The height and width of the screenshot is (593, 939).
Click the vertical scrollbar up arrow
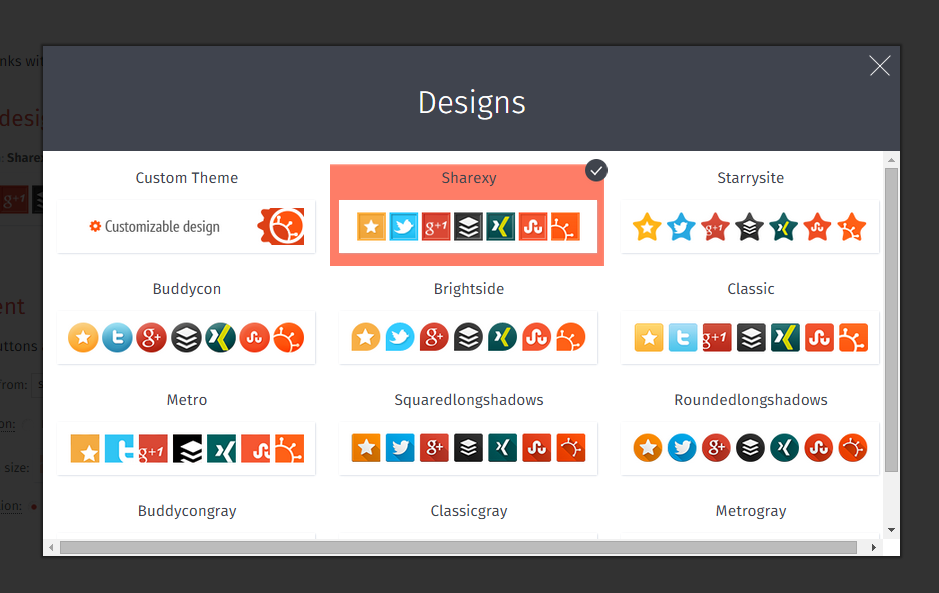coord(891,160)
